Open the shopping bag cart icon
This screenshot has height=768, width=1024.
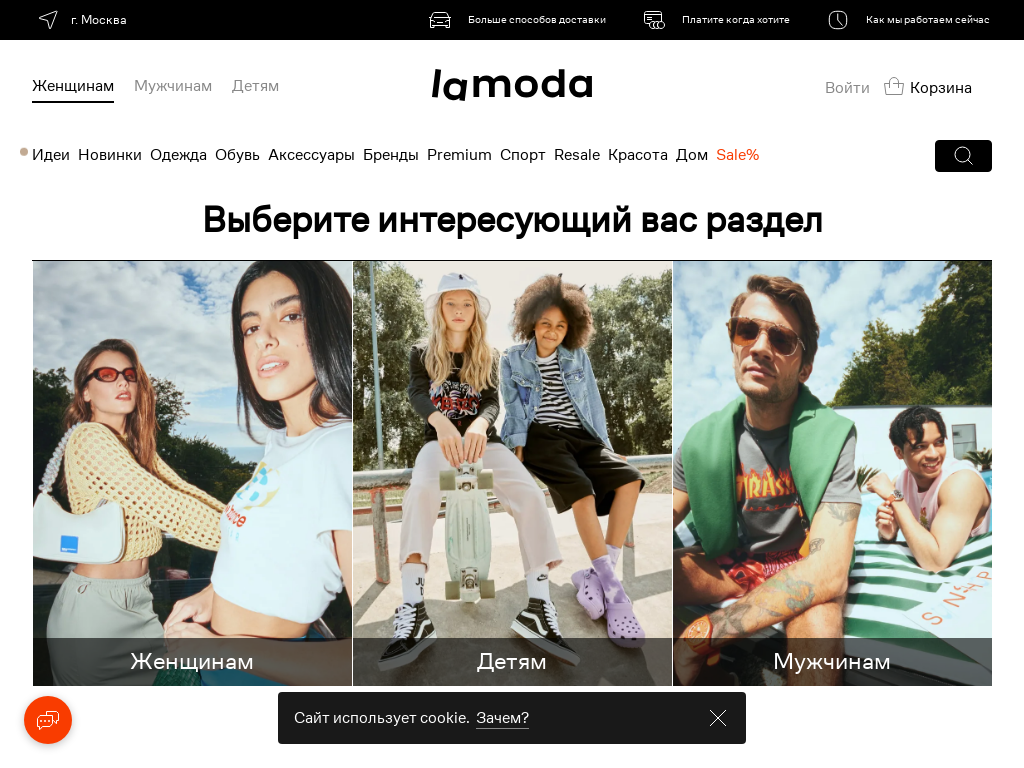(893, 87)
